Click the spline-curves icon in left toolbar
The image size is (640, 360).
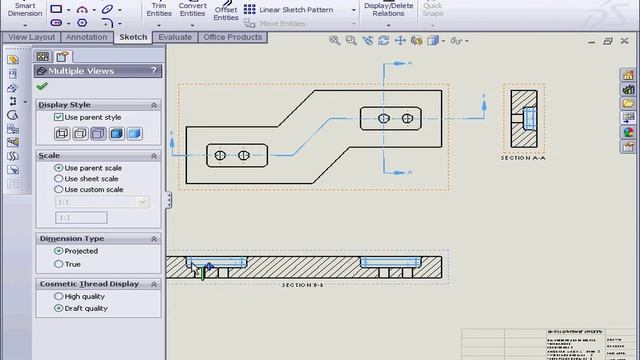pyautogui.click(x=13, y=156)
